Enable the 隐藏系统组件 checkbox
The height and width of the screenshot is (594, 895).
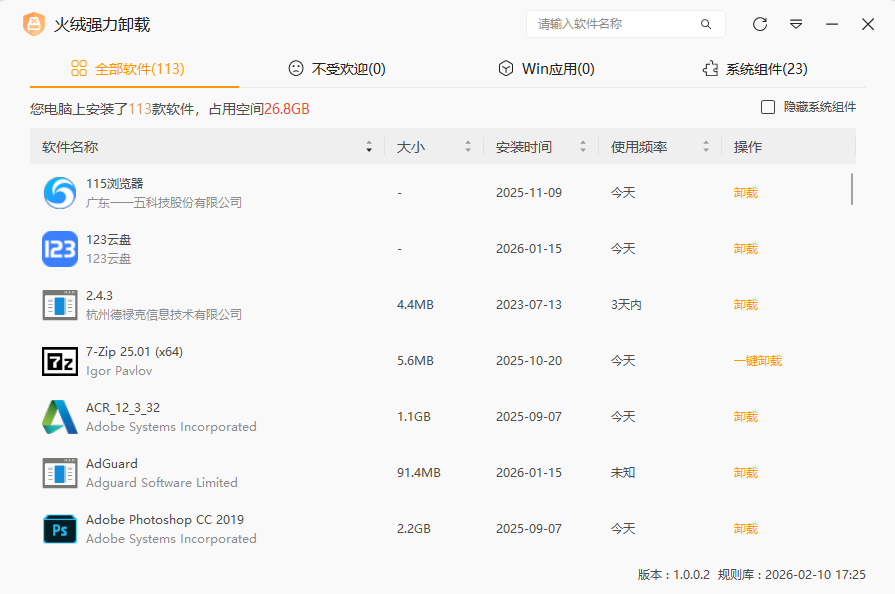(768, 107)
